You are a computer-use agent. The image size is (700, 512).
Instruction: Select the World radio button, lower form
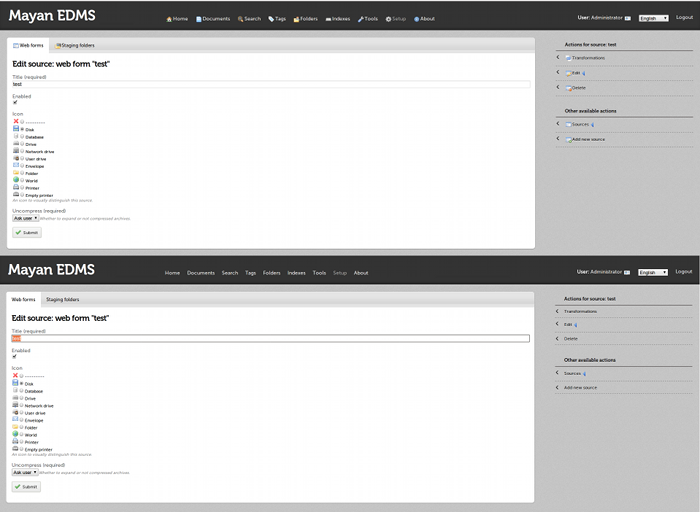click(x=21, y=434)
